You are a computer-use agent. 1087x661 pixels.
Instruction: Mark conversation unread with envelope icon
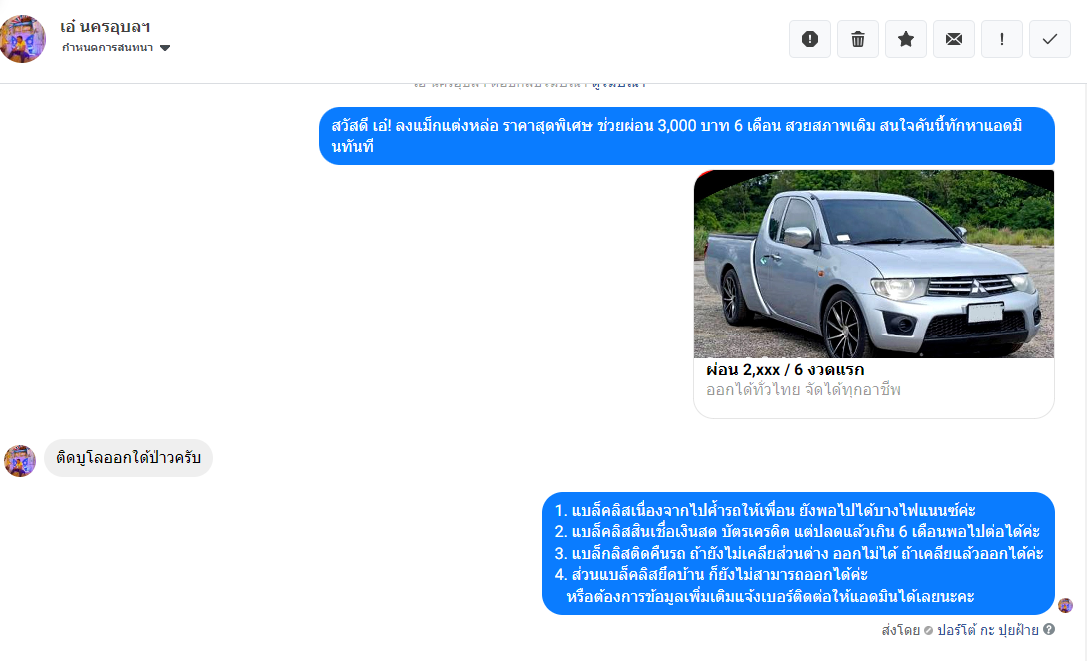(954, 40)
